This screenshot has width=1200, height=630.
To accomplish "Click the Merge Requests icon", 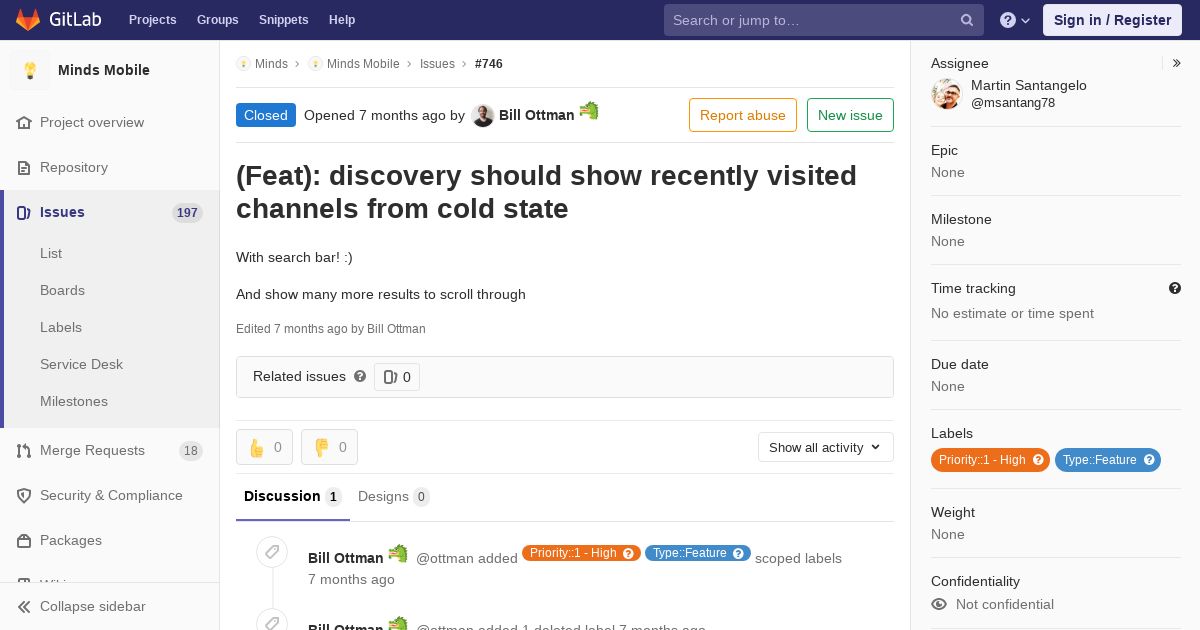I will (24, 450).
